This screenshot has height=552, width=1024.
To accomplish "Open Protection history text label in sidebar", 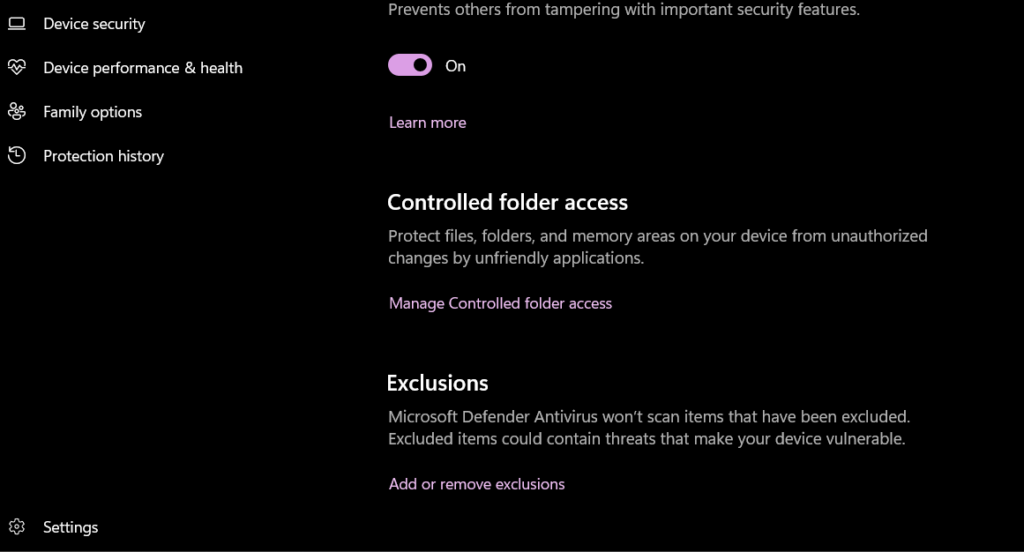I will point(103,156).
